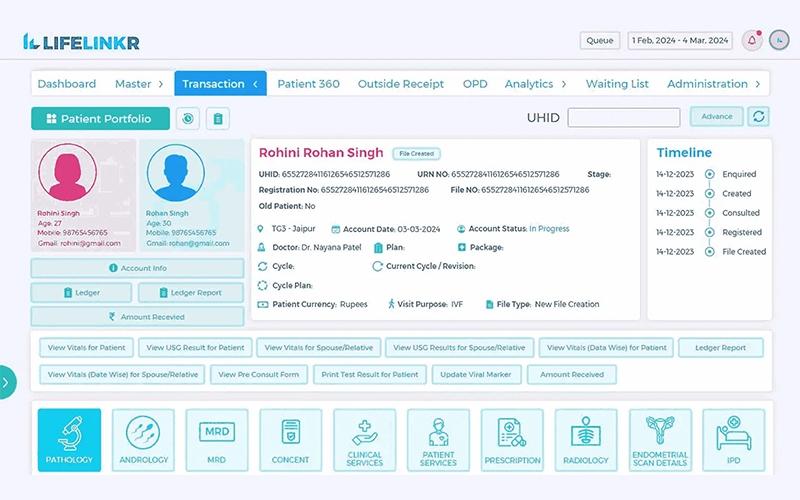The image size is (800, 500).
Task: Click the Consulted timeline marker
Action: [709, 213]
